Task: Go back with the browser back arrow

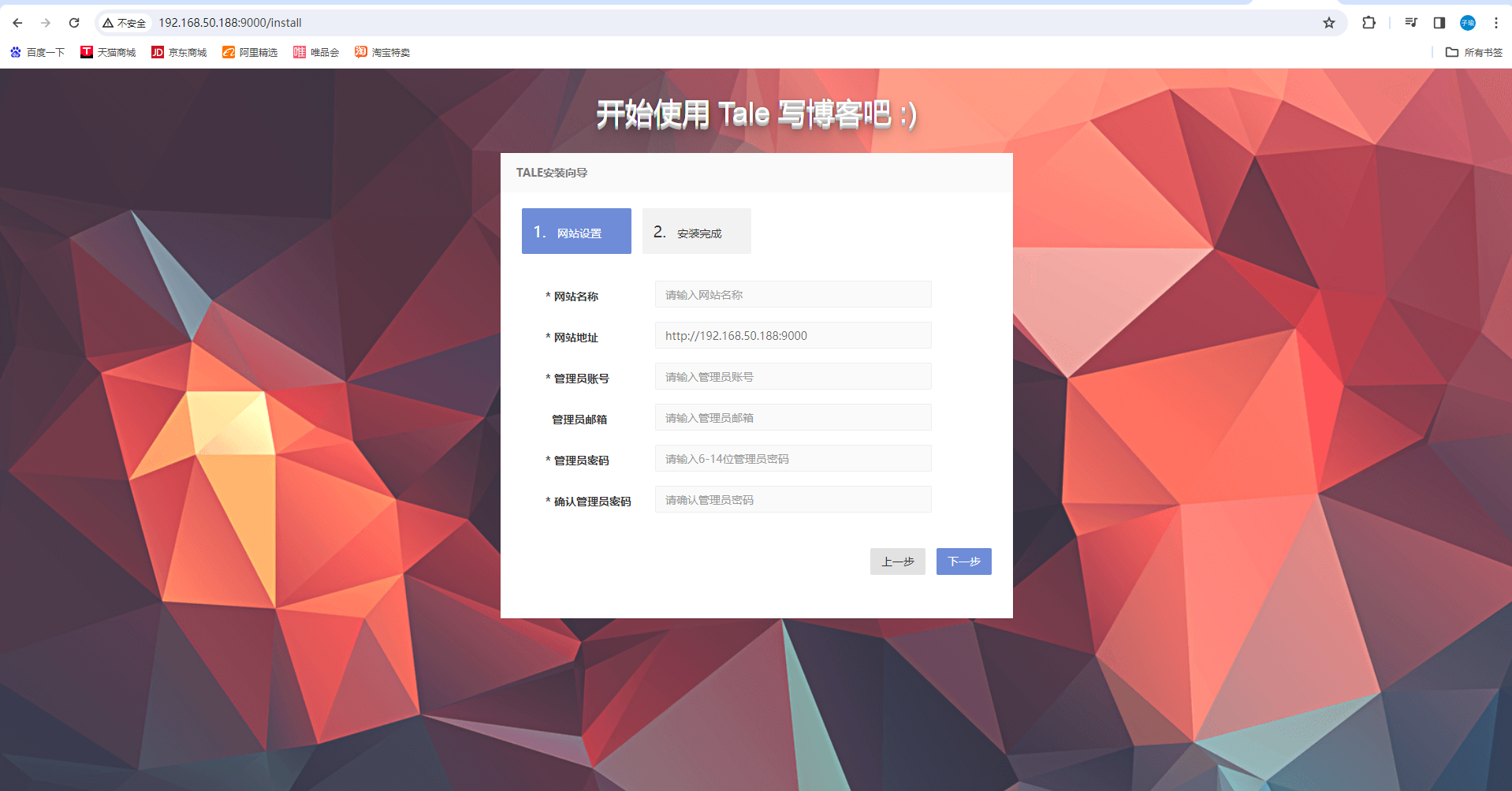Action: pos(17,23)
